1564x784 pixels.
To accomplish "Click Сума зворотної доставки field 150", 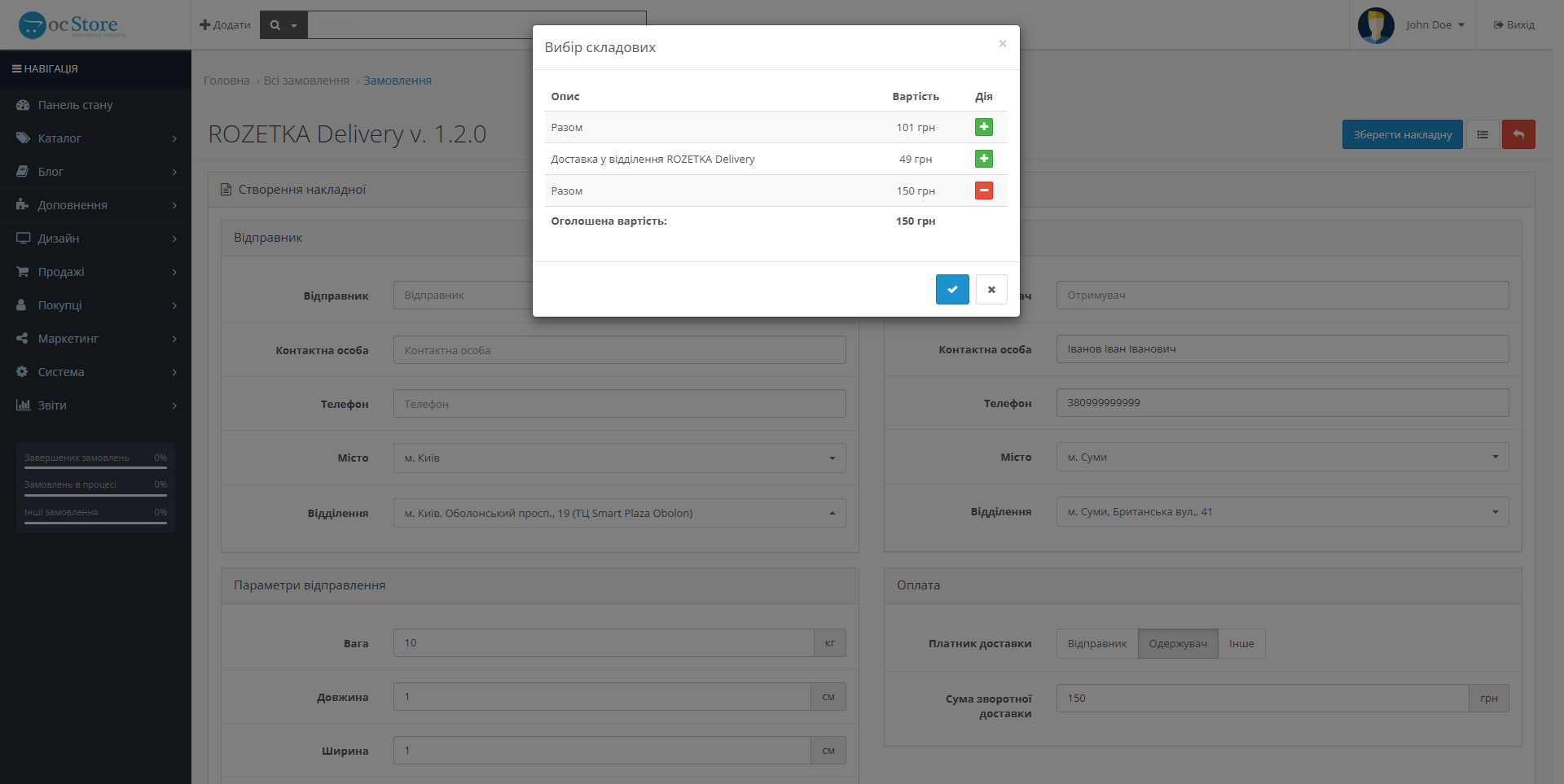I will [1263, 699].
